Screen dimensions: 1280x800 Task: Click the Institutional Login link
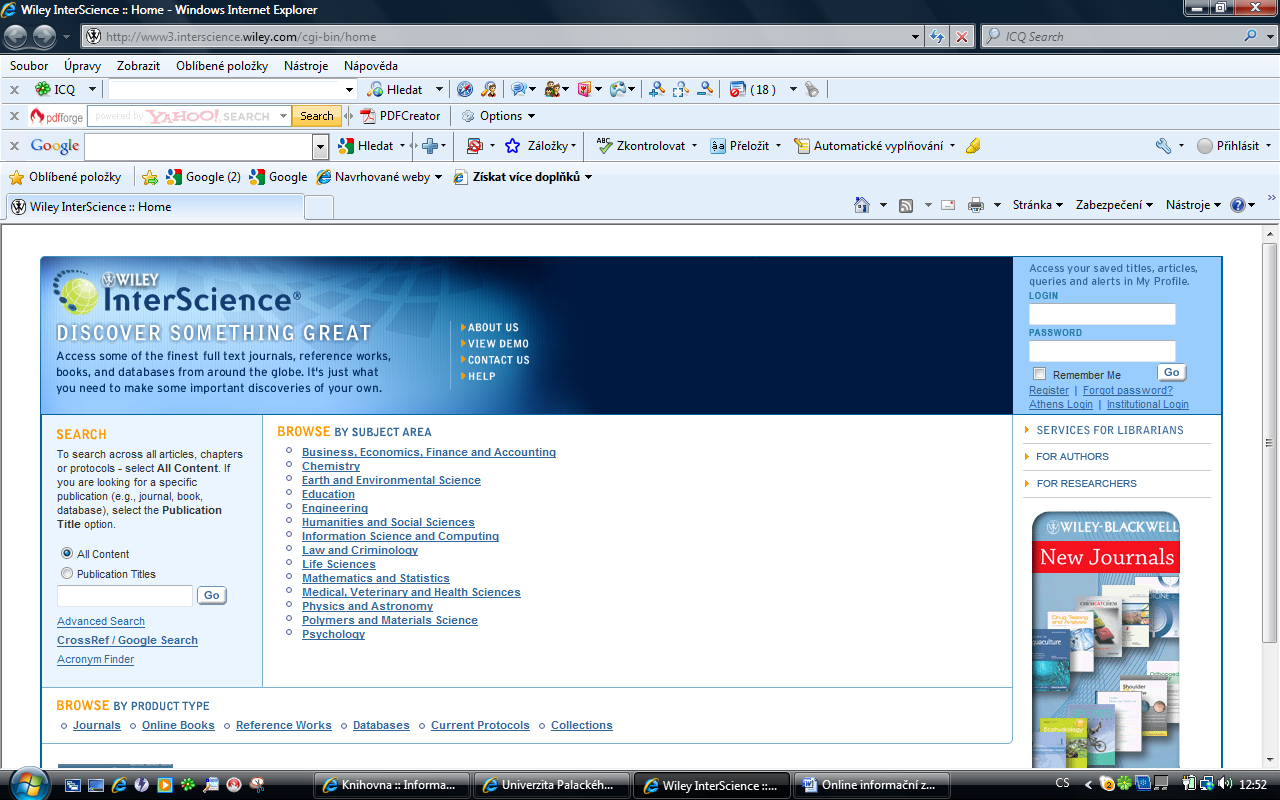[x=1147, y=404]
